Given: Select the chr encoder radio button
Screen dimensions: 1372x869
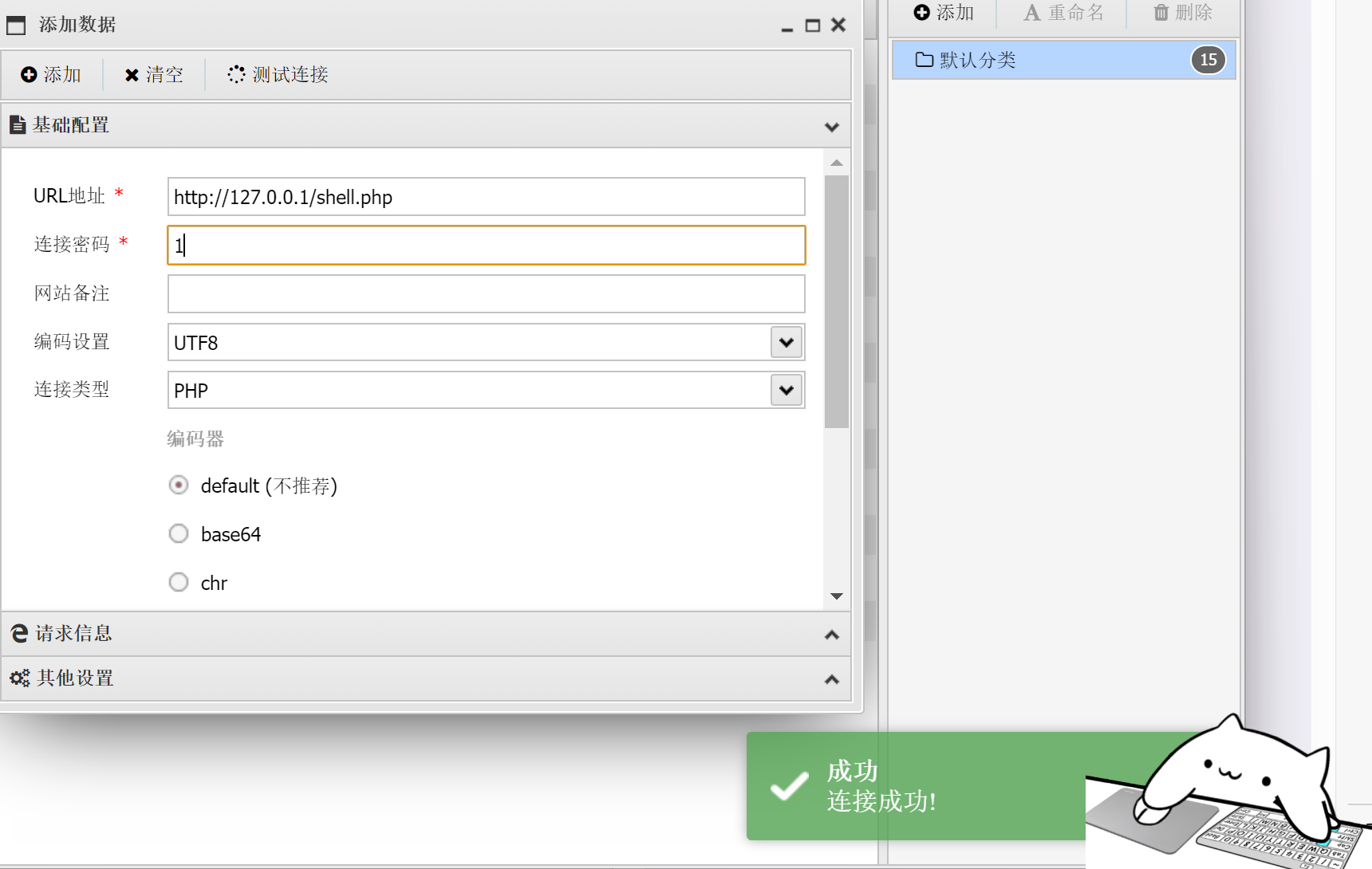Looking at the screenshot, I should tap(179, 582).
